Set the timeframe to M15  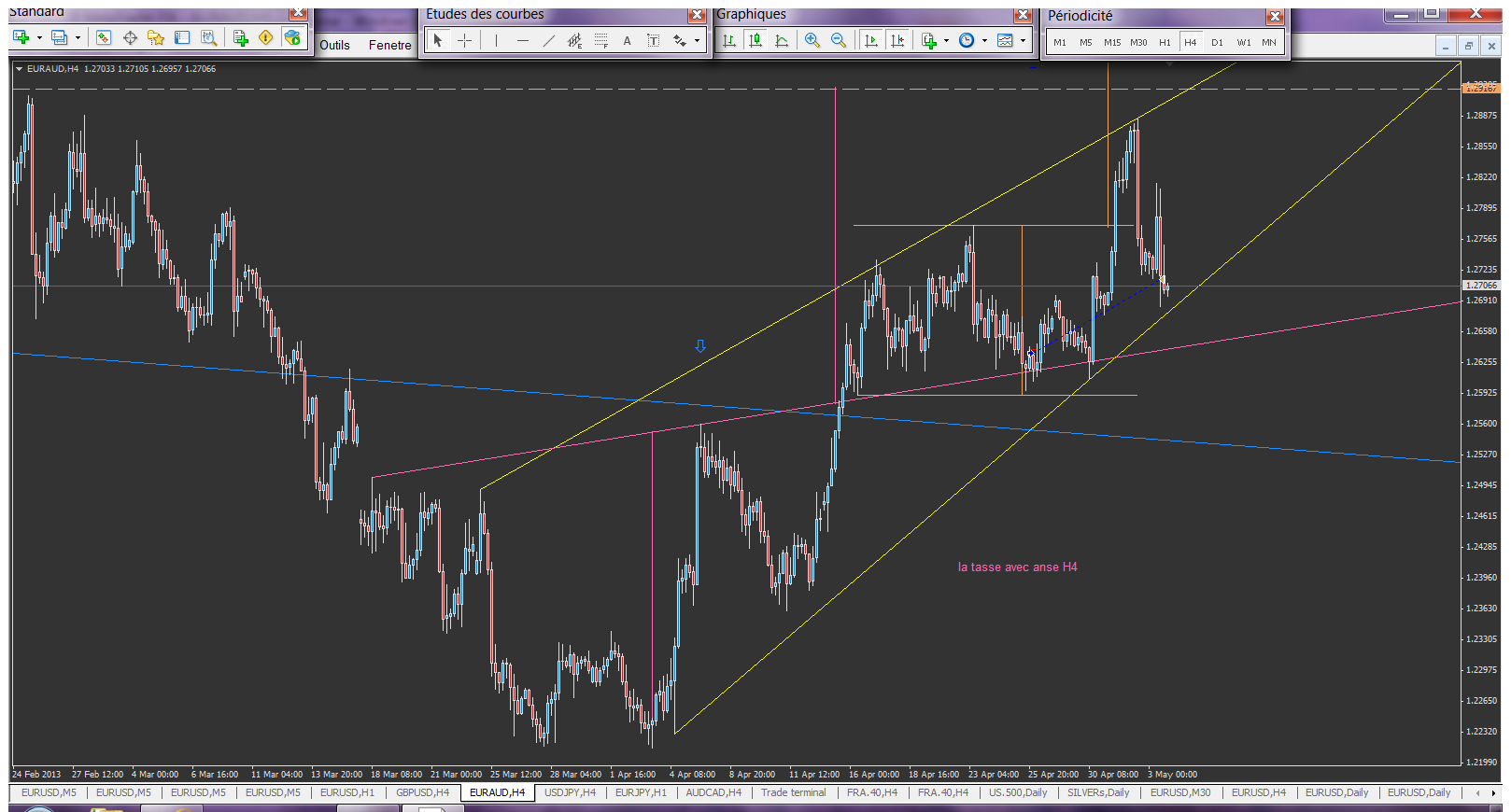coord(1111,42)
